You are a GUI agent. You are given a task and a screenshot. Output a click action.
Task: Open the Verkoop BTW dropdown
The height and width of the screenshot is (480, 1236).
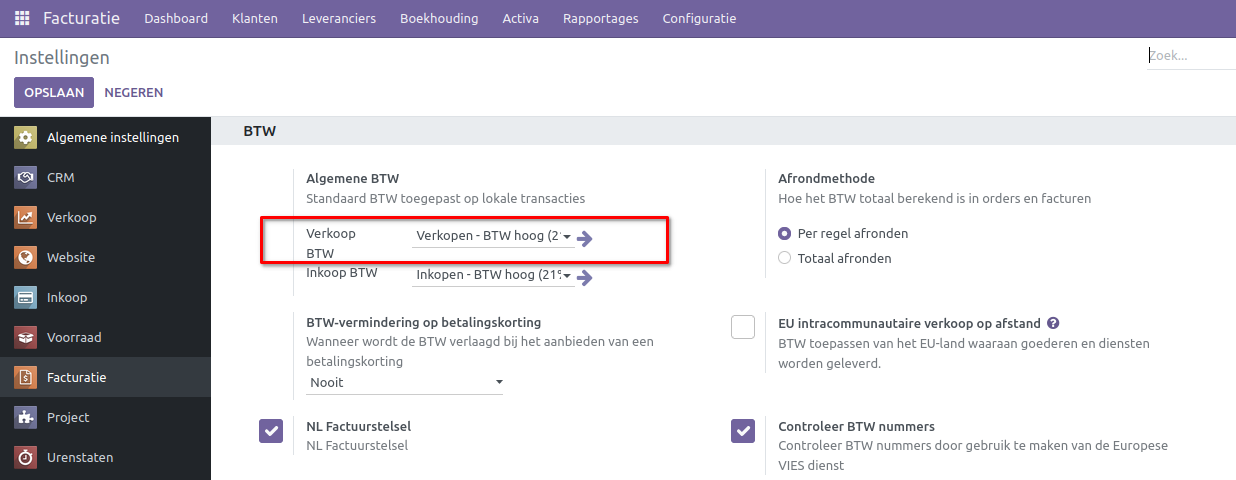(493, 236)
